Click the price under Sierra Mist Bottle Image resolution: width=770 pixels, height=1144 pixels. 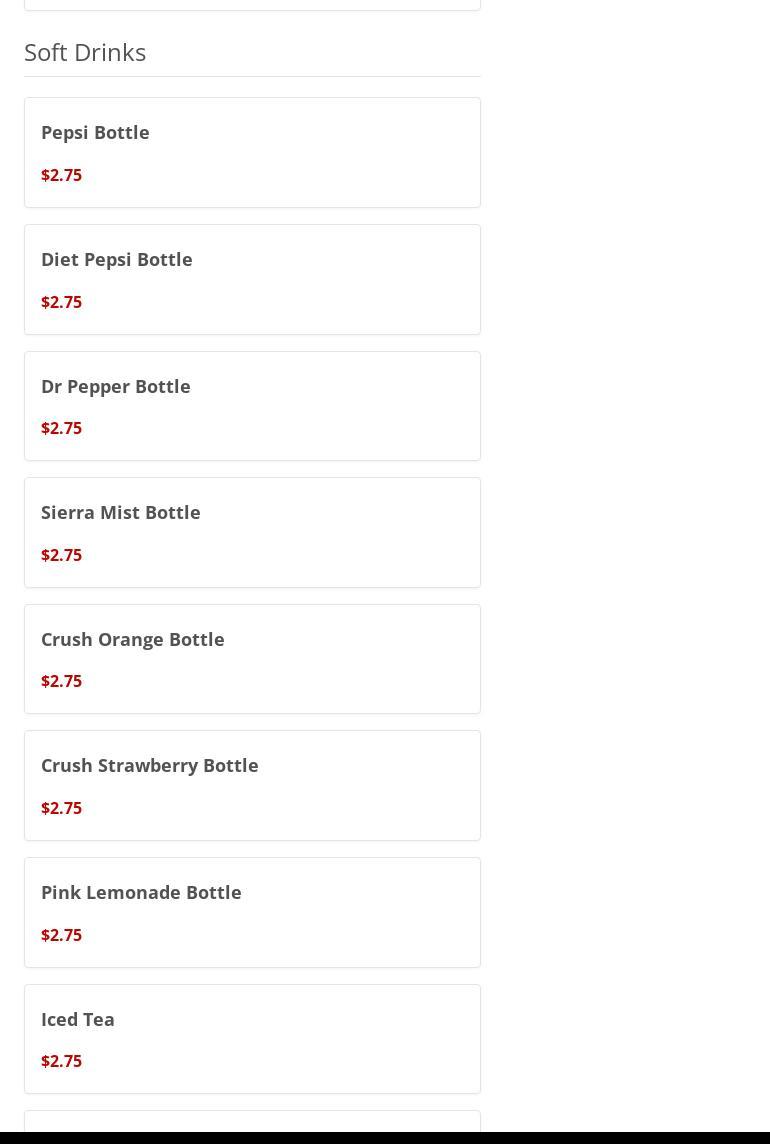point(61,555)
